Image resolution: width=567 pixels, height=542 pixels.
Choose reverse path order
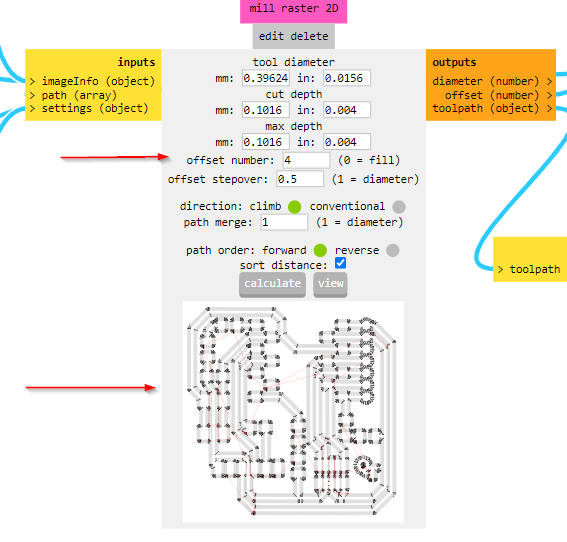393,250
